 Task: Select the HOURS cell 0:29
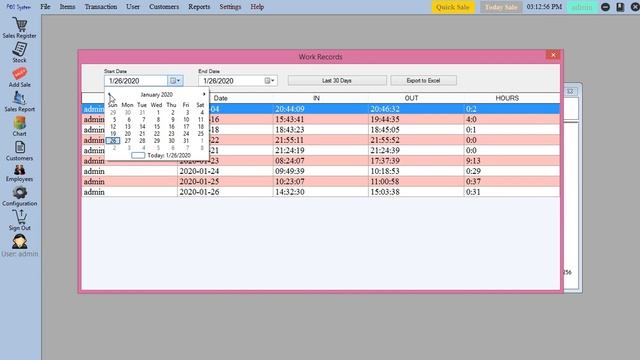pos(512,171)
